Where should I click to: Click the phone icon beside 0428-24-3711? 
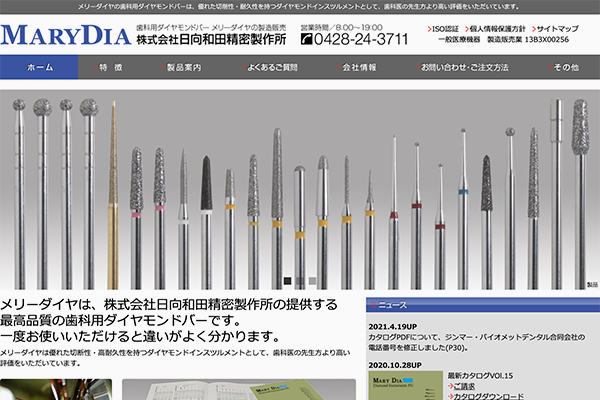click(307, 39)
